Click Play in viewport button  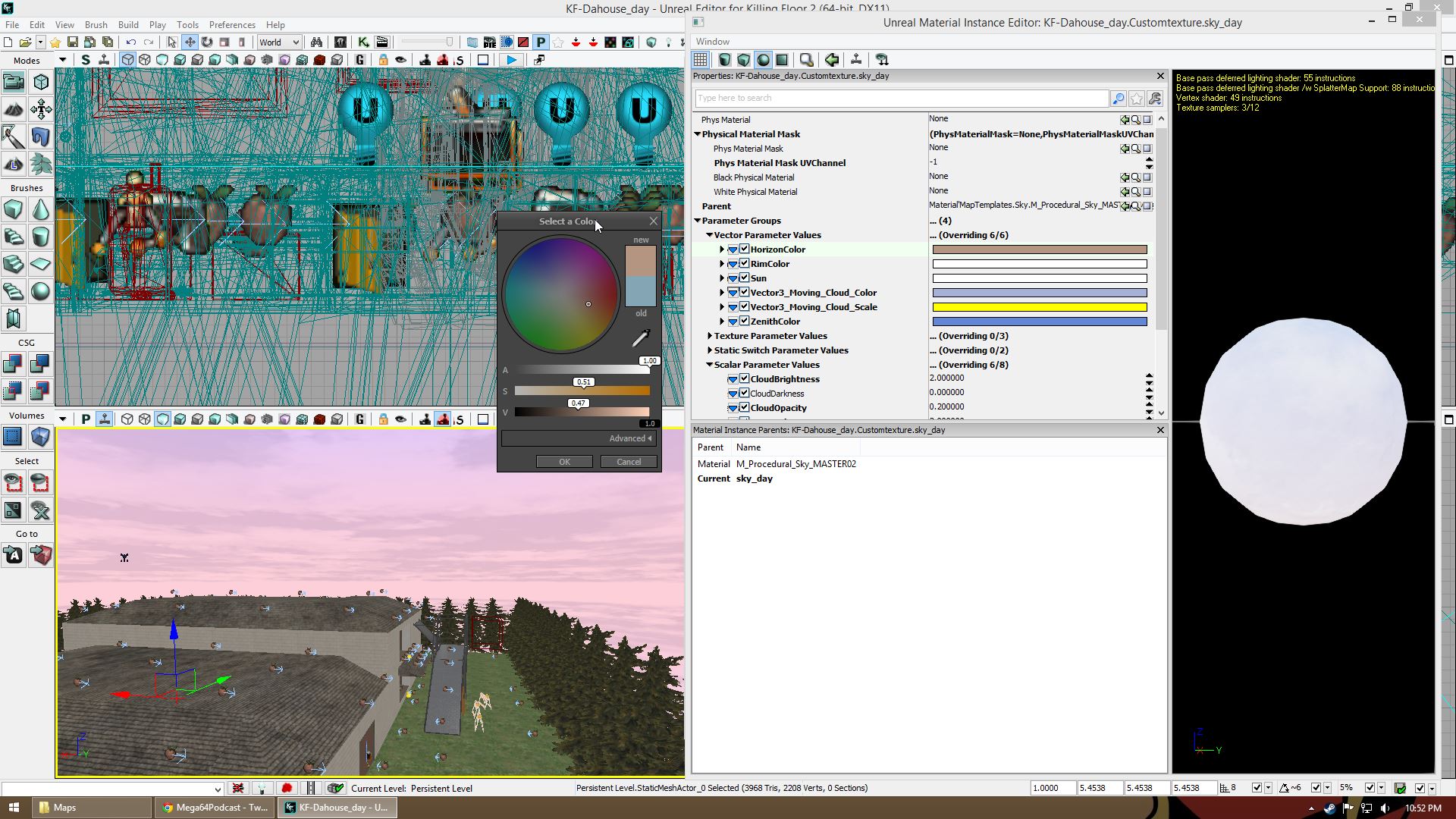point(512,60)
